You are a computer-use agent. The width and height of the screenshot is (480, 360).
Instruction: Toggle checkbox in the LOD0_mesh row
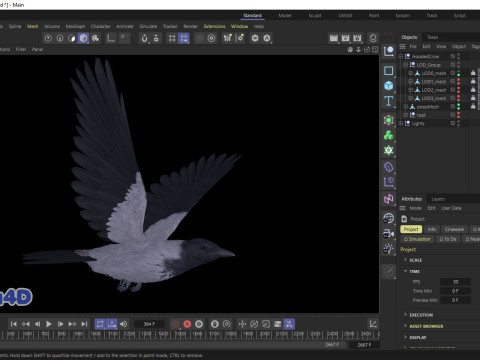click(x=453, y=73)
